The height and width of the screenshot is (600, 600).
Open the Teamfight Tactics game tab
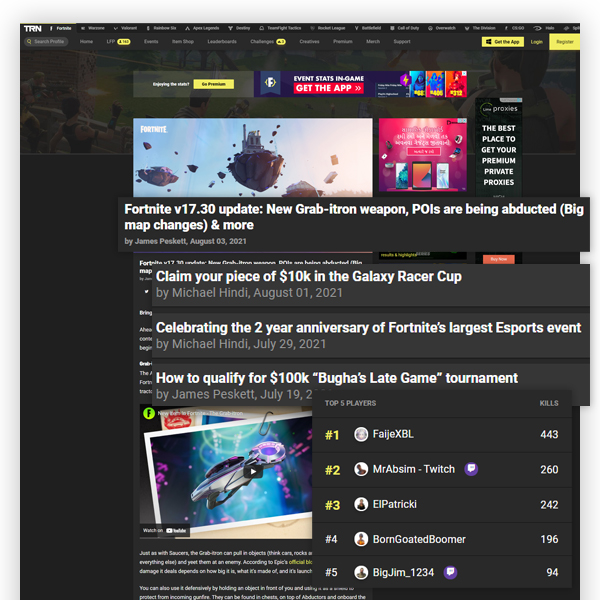[x=280, y=28]
